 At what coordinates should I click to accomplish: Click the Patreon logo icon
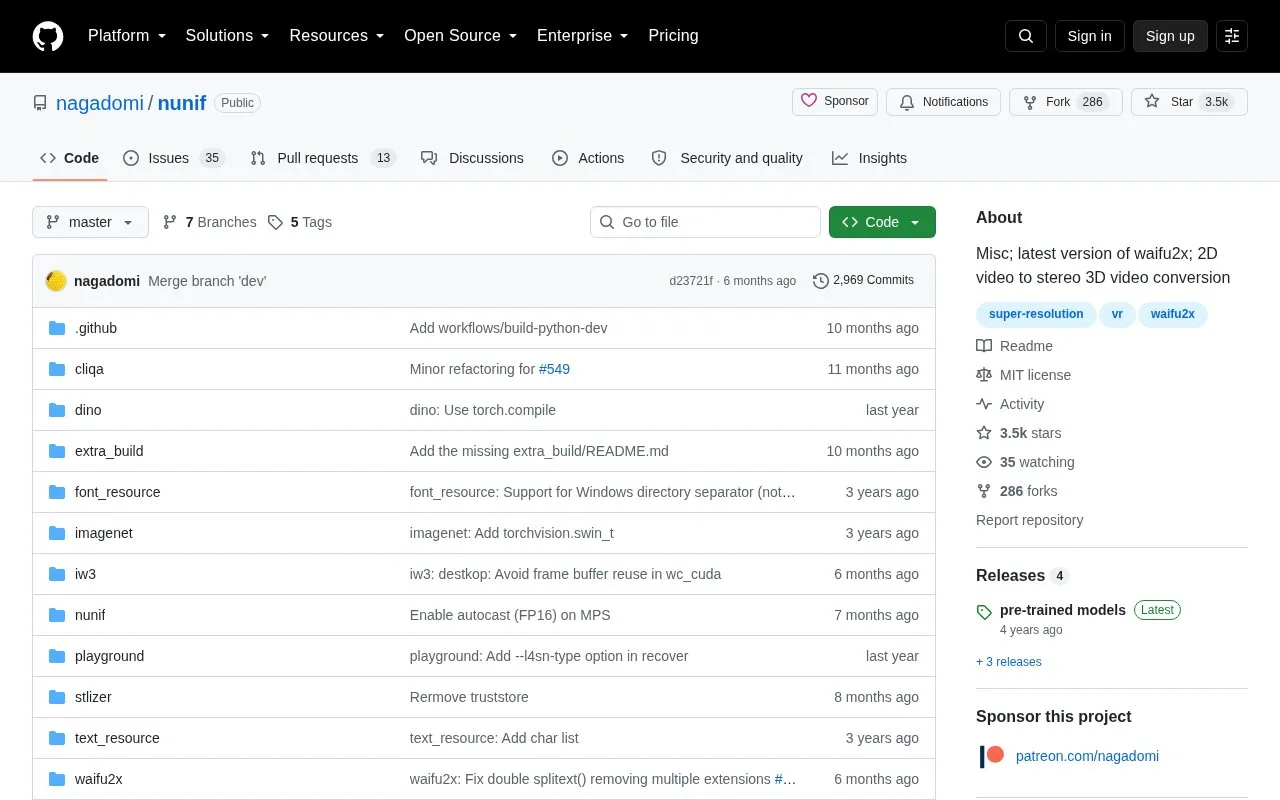click(x=992, y=756)
